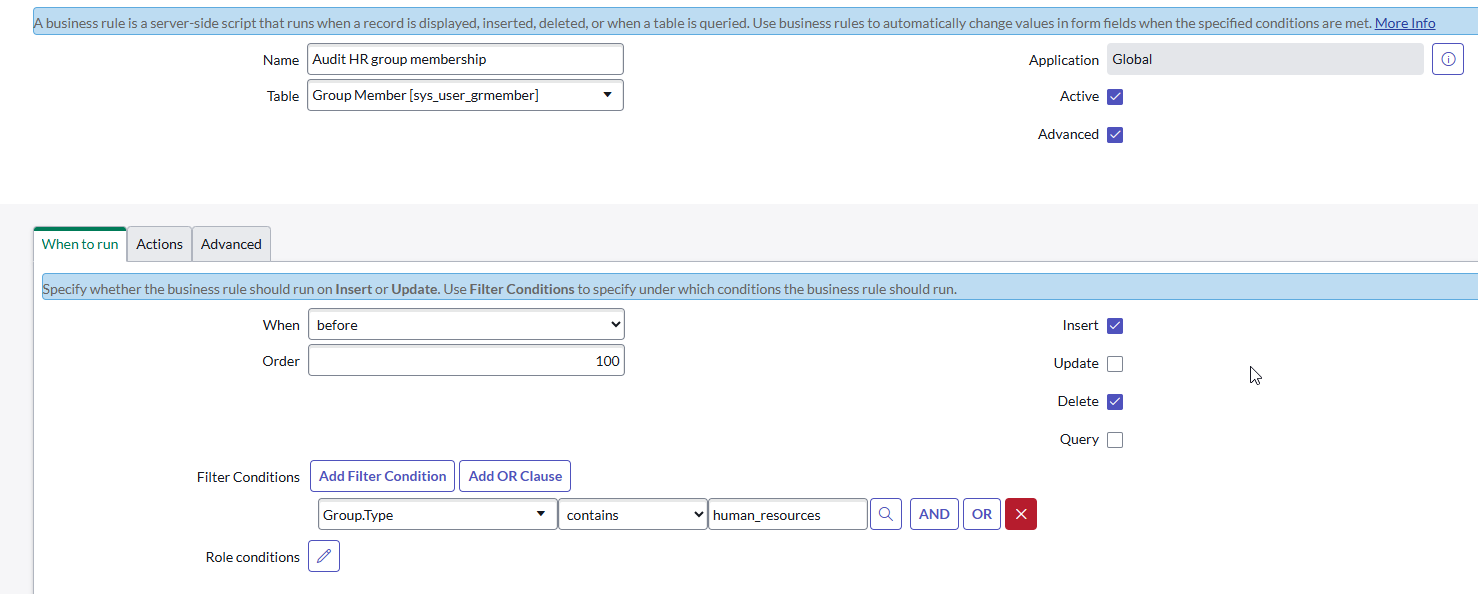Image resolution: width=1478 pixels, height=594 pixels.
Task: Enable the Update checkbox
Action: click(1115, 363)
